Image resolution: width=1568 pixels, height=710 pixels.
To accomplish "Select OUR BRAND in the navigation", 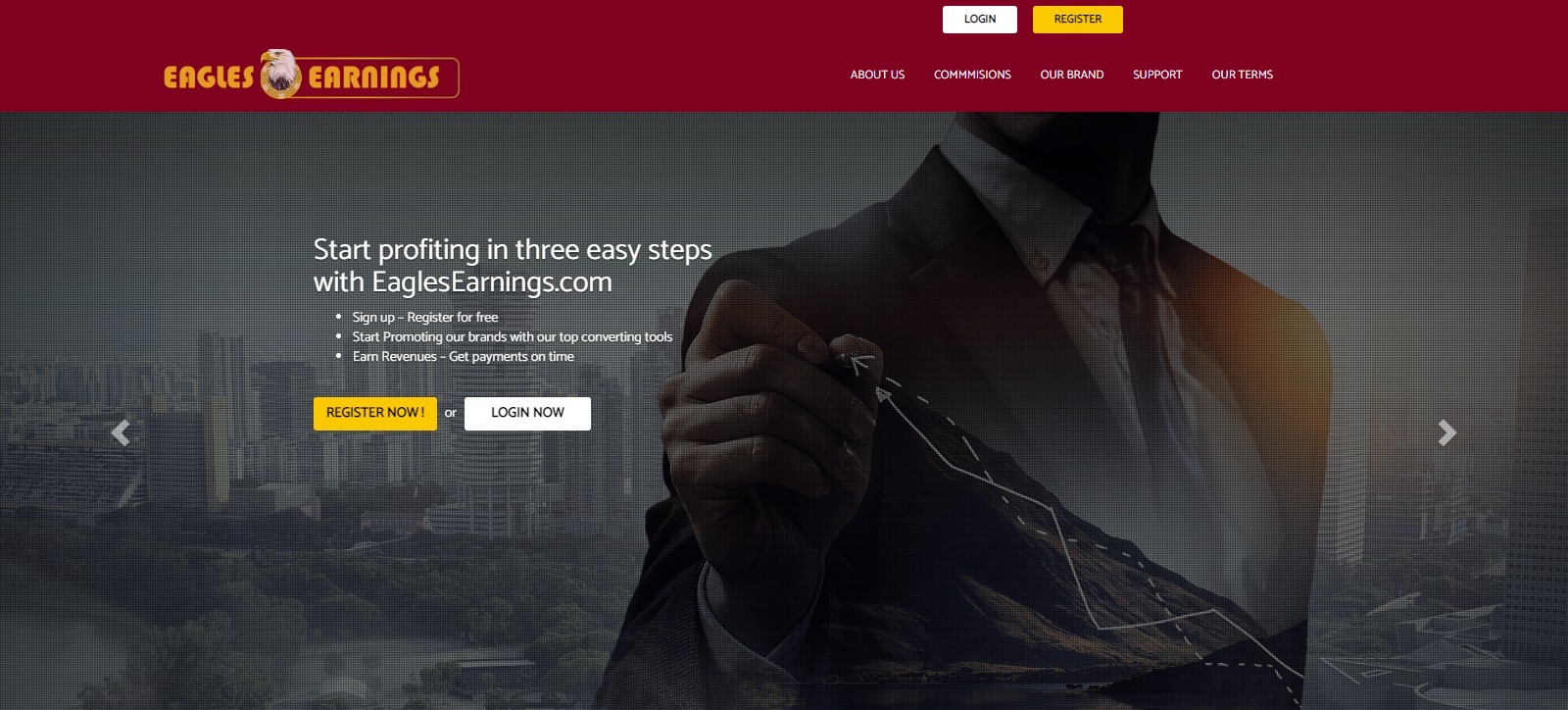I will click(1072, 75).
